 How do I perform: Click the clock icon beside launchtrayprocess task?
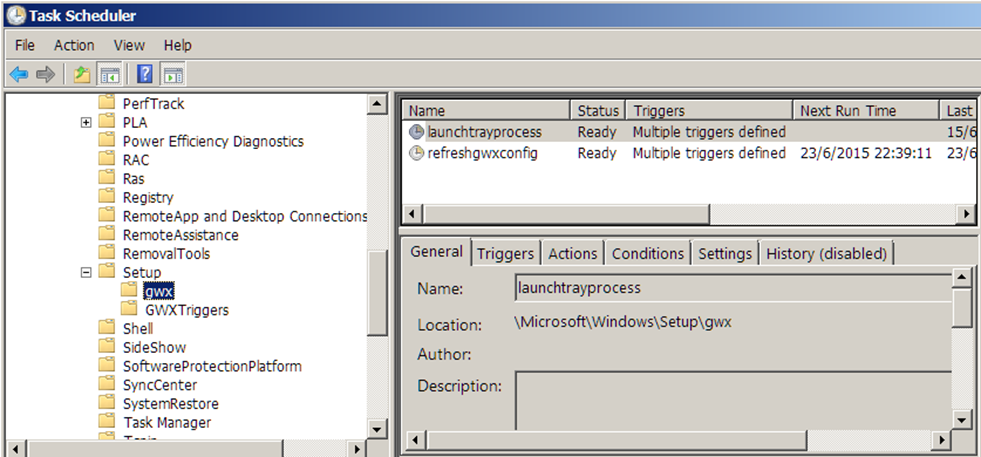click(416, 132)
